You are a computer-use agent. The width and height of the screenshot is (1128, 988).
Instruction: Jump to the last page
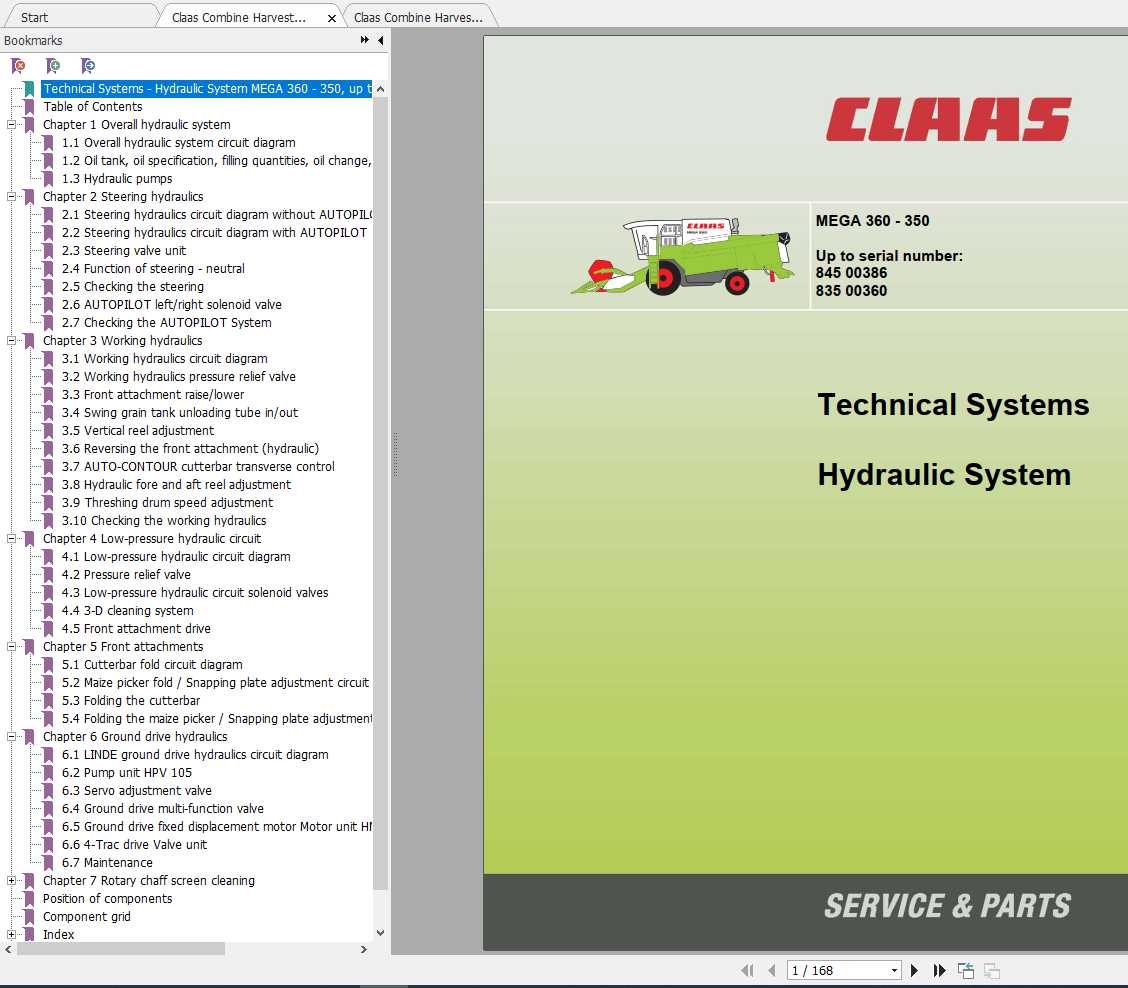click(x=939, y=970)
